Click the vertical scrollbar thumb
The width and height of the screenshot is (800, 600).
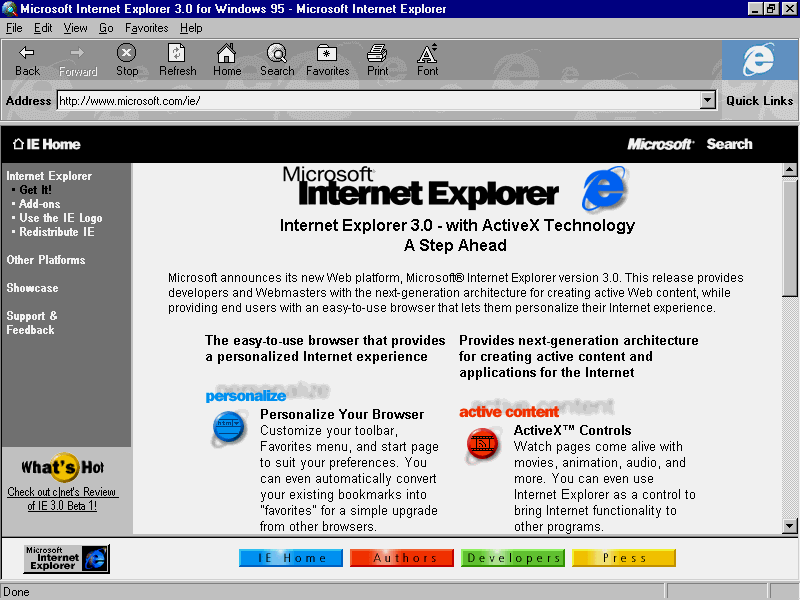(789, 236)
